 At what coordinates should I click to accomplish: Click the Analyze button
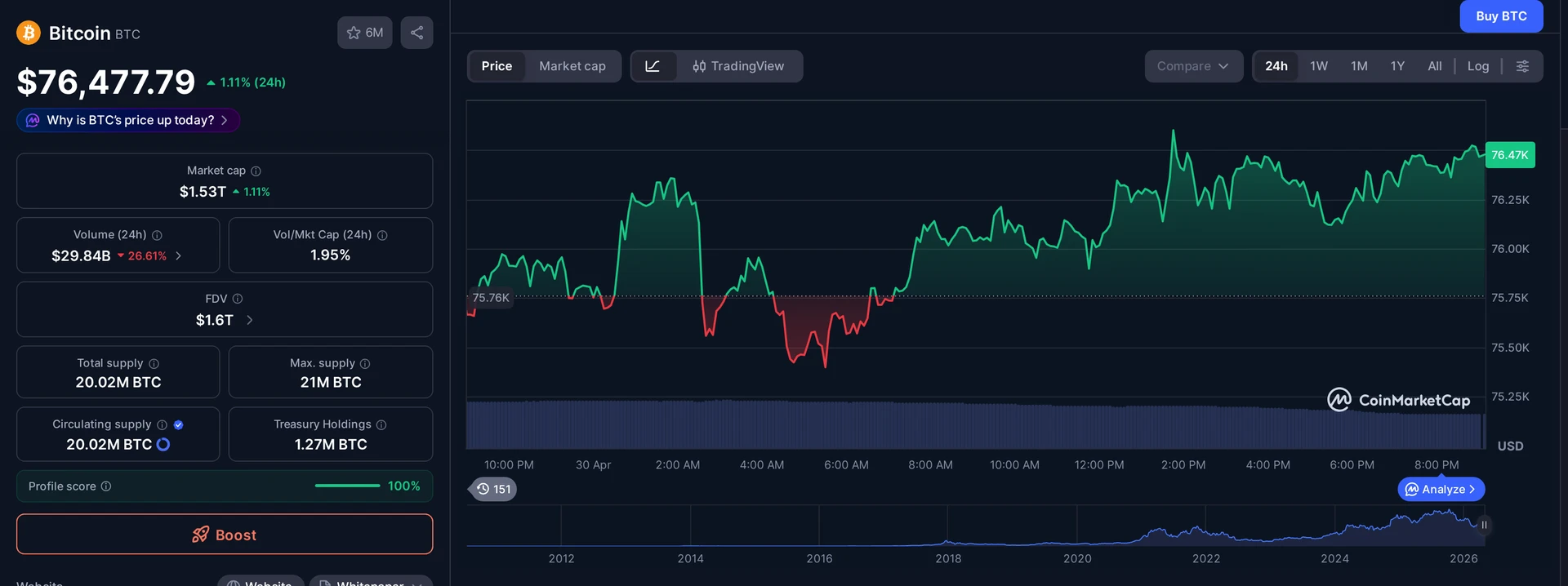click(x=1441, y=489)
